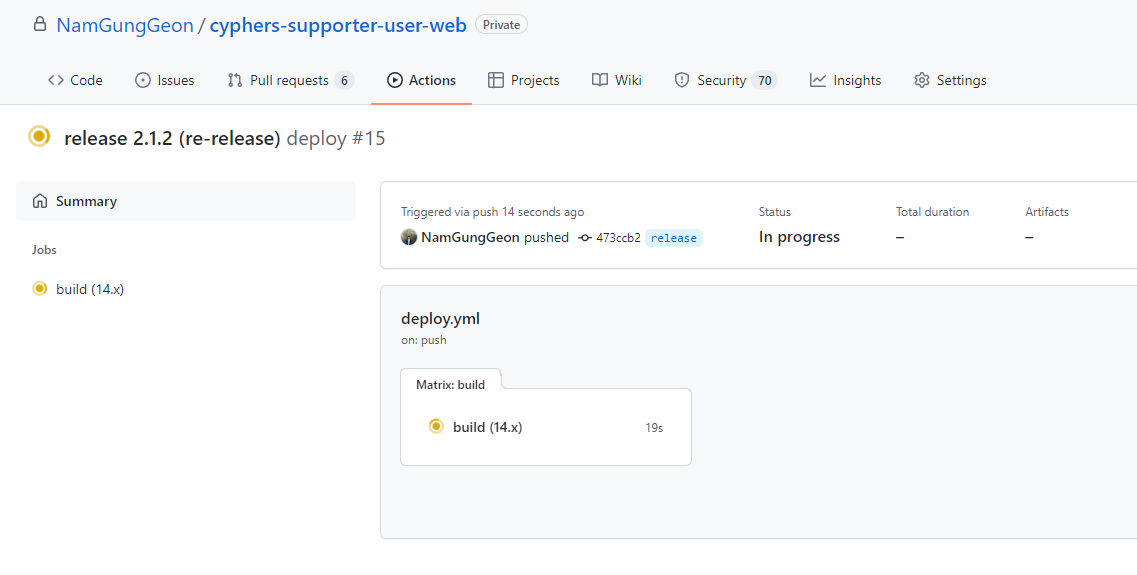Open the Insights tab
1137x575 pixels.
845,80
